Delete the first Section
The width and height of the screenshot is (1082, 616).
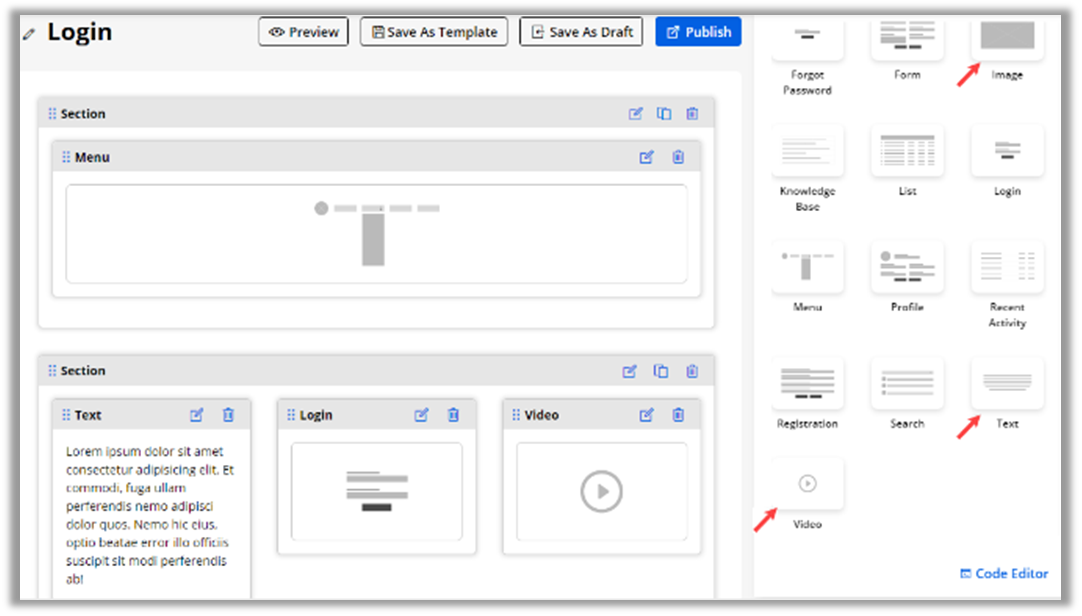pyautogui.click(x=692, y=114)
